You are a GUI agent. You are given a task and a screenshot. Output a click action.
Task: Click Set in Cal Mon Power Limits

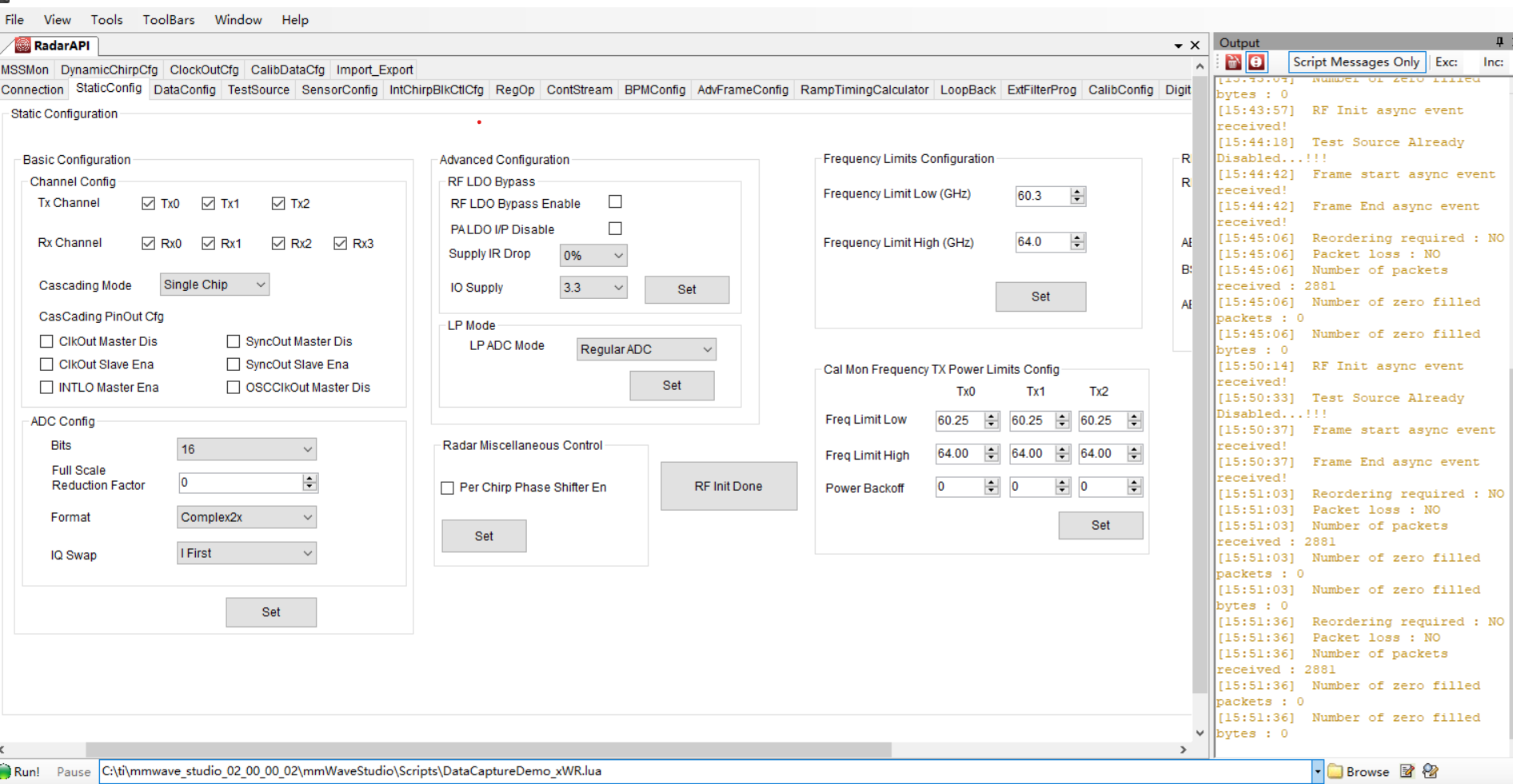point(1100,525)
